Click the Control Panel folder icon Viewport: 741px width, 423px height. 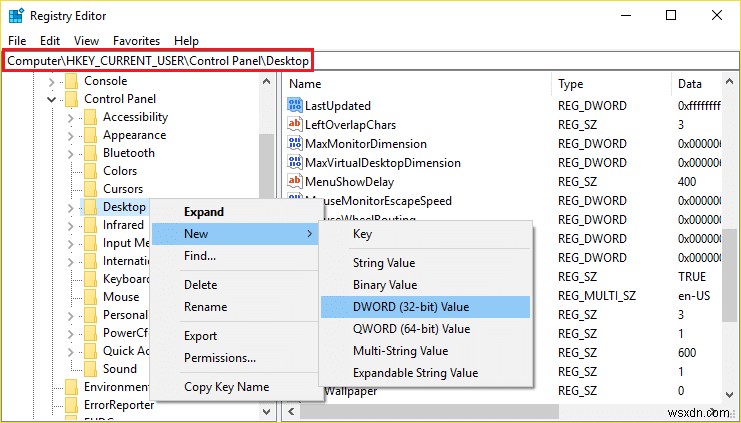coord(71,99)
